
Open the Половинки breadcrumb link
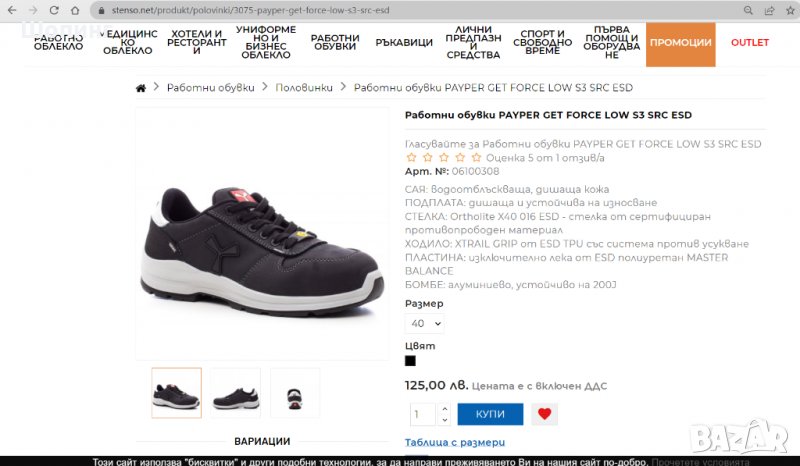pyautogui.click(x=304, y=88)
